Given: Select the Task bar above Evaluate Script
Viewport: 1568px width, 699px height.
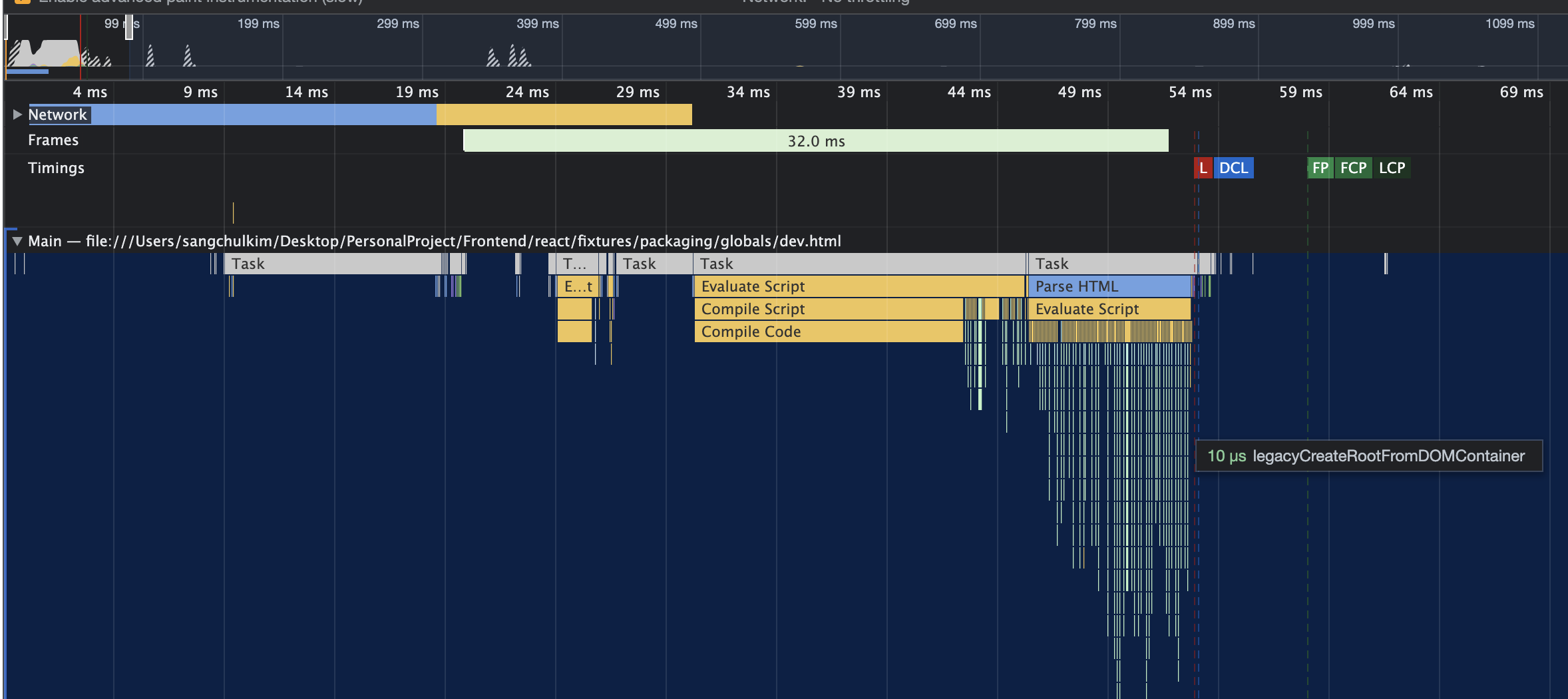Looking at the screenshot, I should 859,264.
